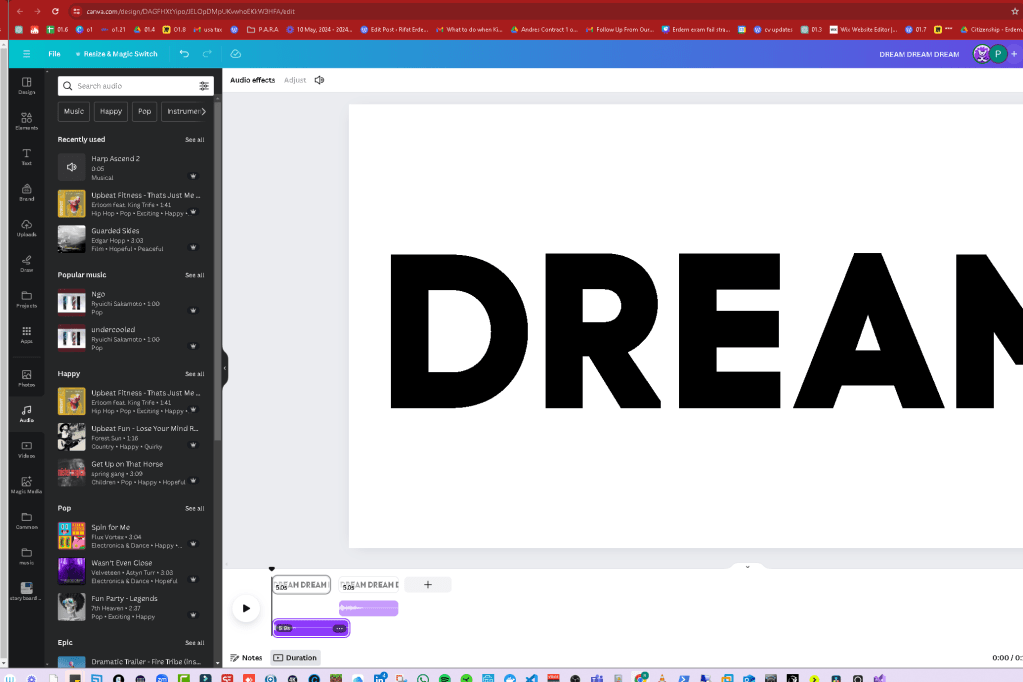
Task: Select Fun Party - Legends track
Action: (129, 607)
